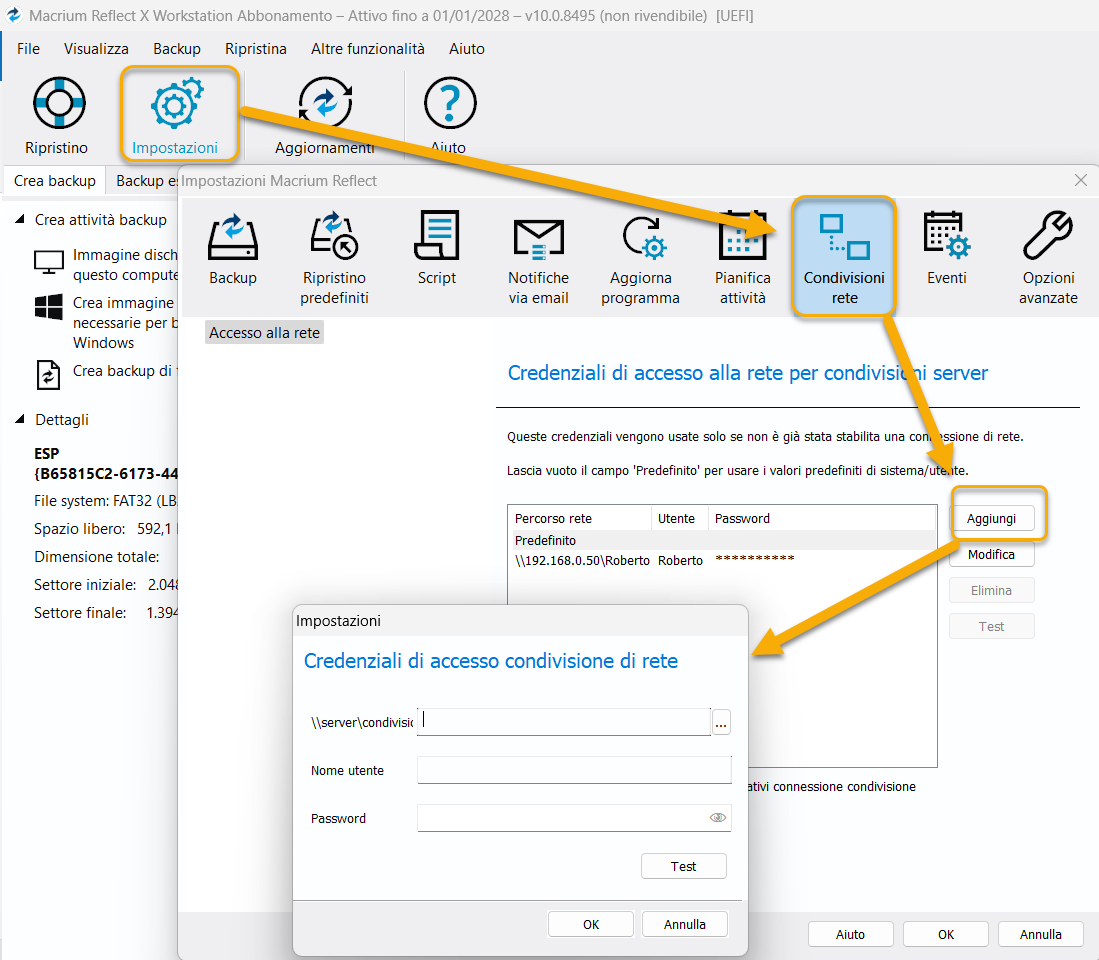Focus the Nome utente input field

click(x=574, y=770)
